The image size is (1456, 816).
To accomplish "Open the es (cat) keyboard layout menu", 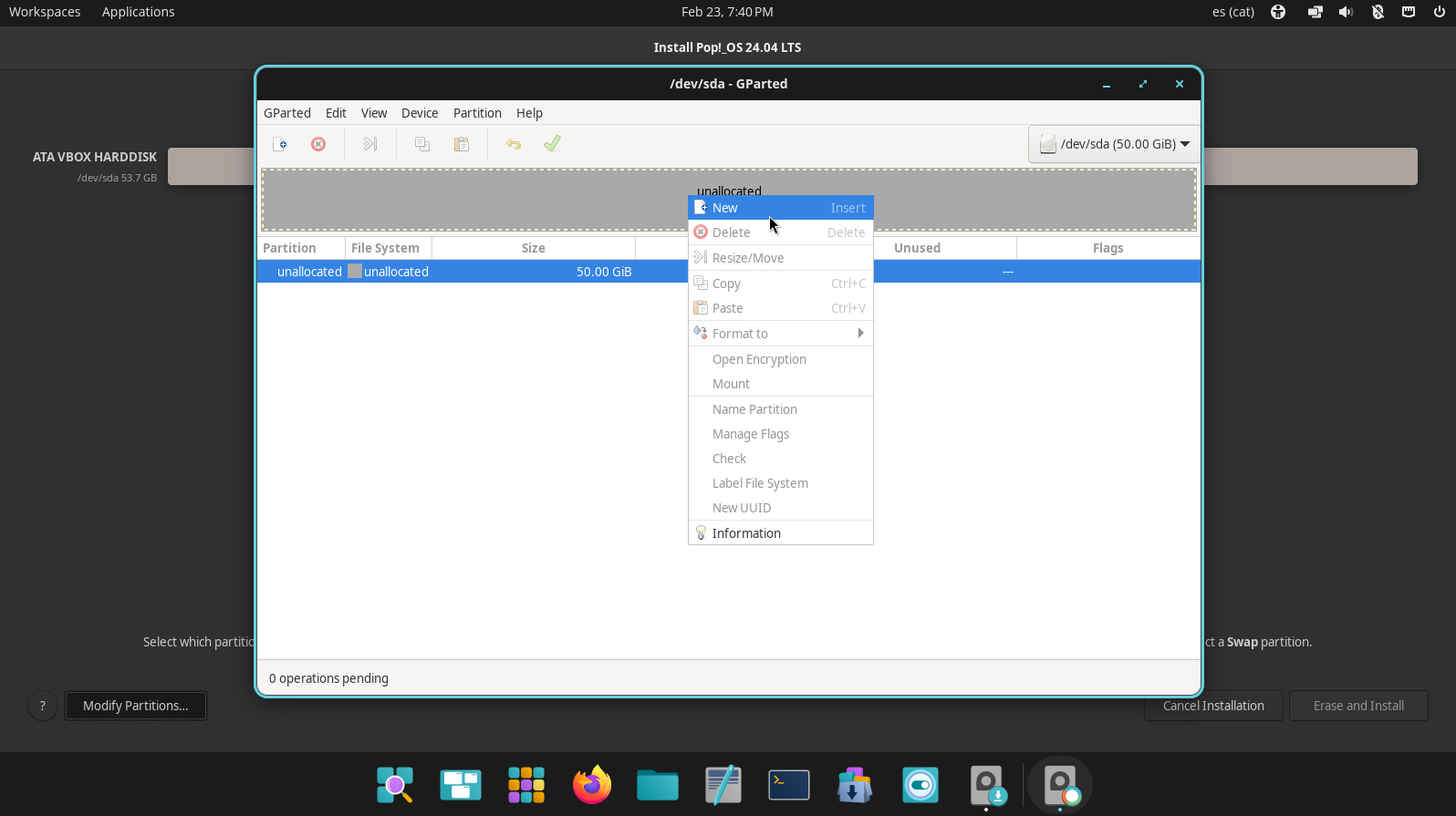I will pyautogui.click(x=1232, y=12).
